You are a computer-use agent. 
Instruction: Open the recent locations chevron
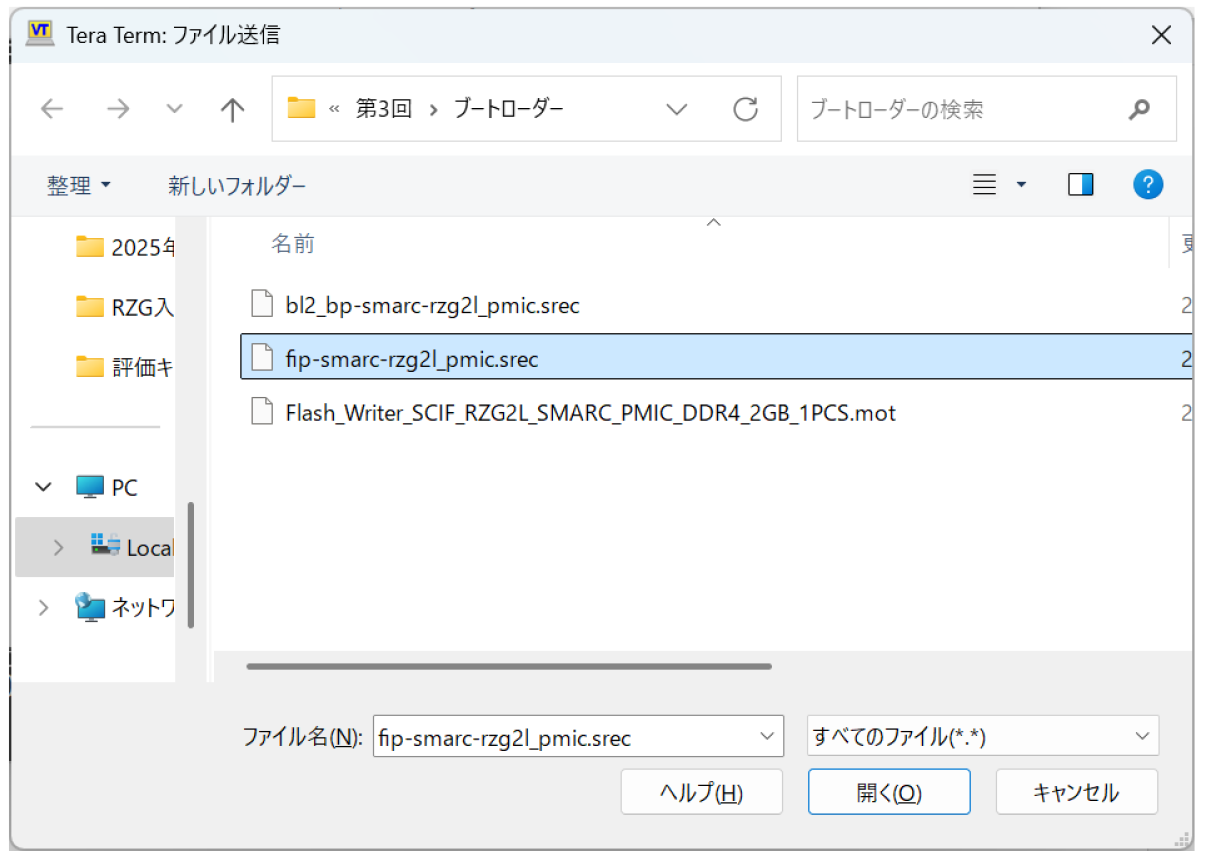tap(175, 109)
